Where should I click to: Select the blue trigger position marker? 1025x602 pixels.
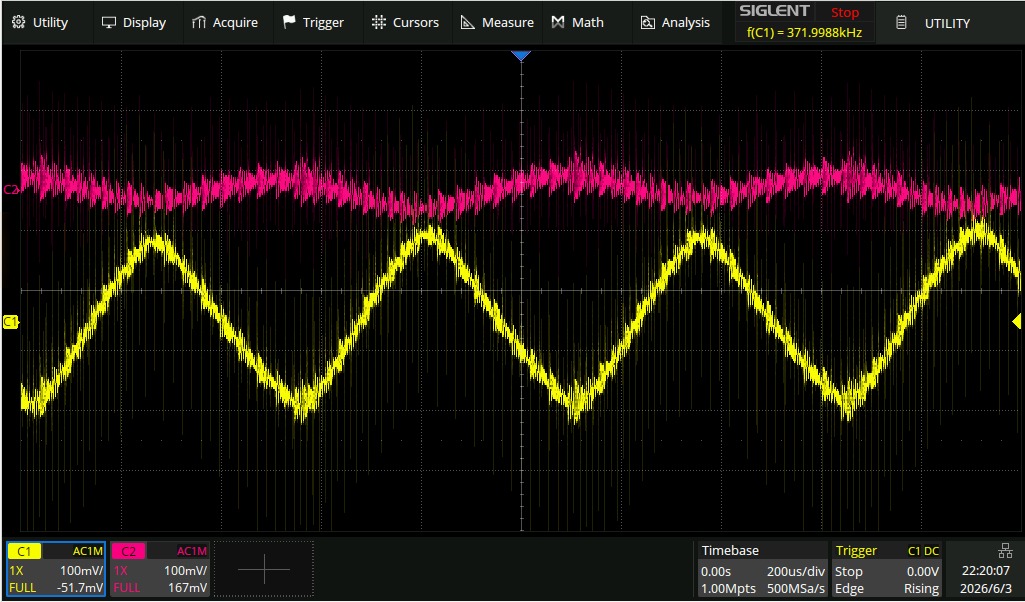[521, 57]
